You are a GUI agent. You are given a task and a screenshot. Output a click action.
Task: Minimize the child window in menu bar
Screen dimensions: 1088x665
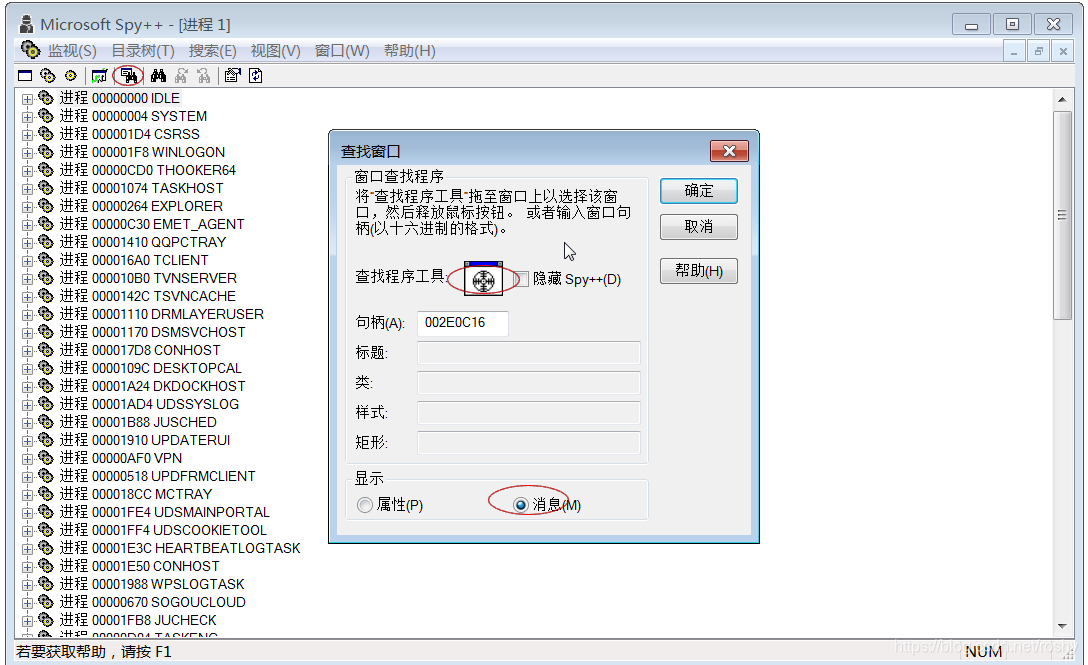[x=1014, y=51]
